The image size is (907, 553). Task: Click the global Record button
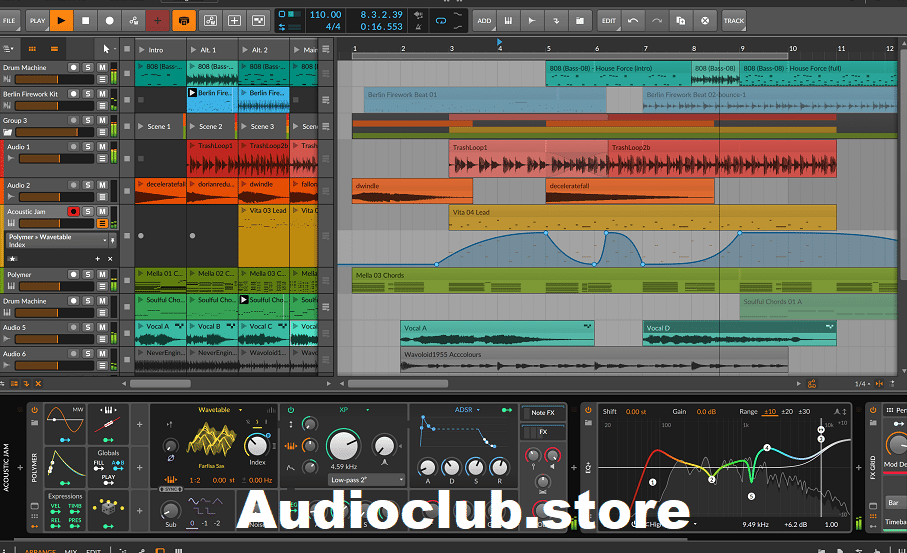109,20
